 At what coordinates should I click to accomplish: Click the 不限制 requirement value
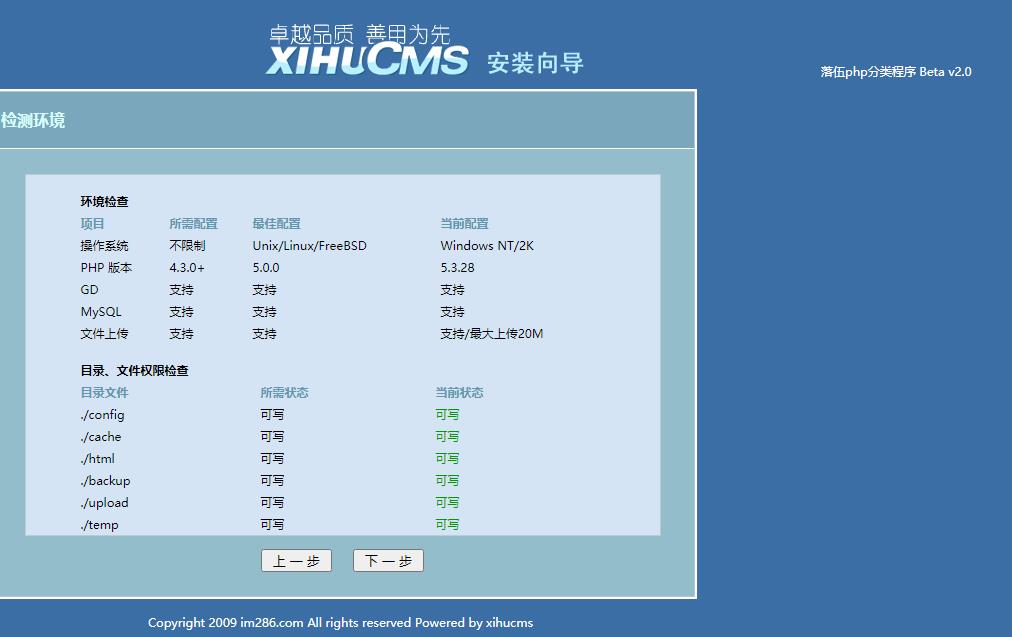tap(187, 246)
